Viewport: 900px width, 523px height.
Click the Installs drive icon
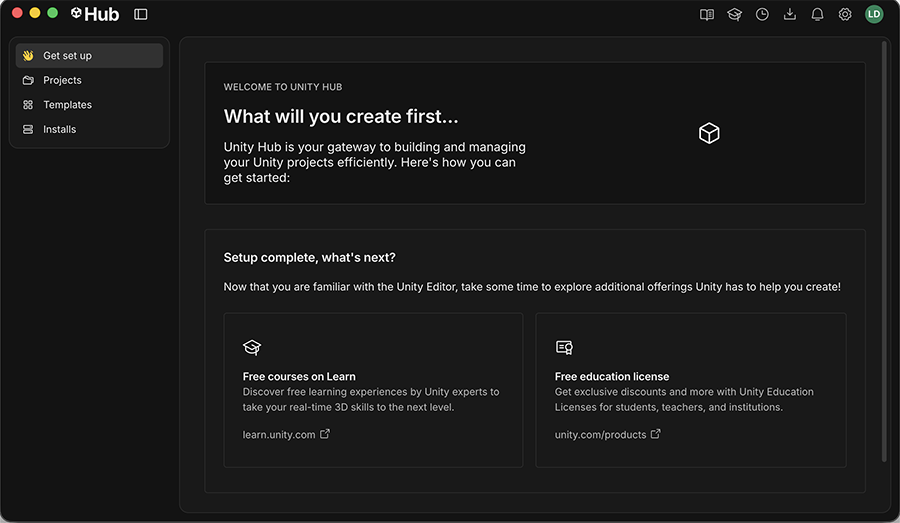point(28,129)
